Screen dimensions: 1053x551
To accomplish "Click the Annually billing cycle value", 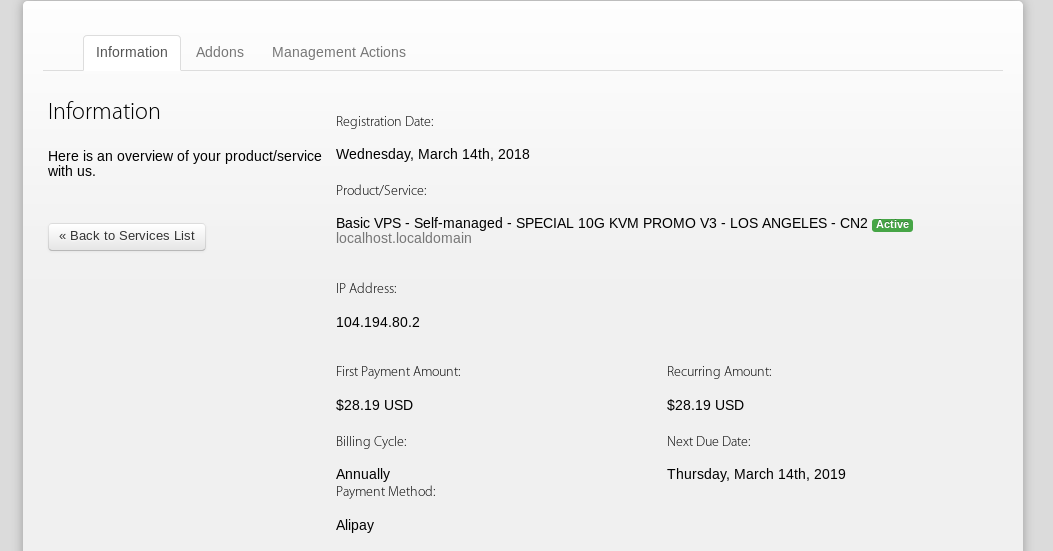I will [x=363, y=474].
